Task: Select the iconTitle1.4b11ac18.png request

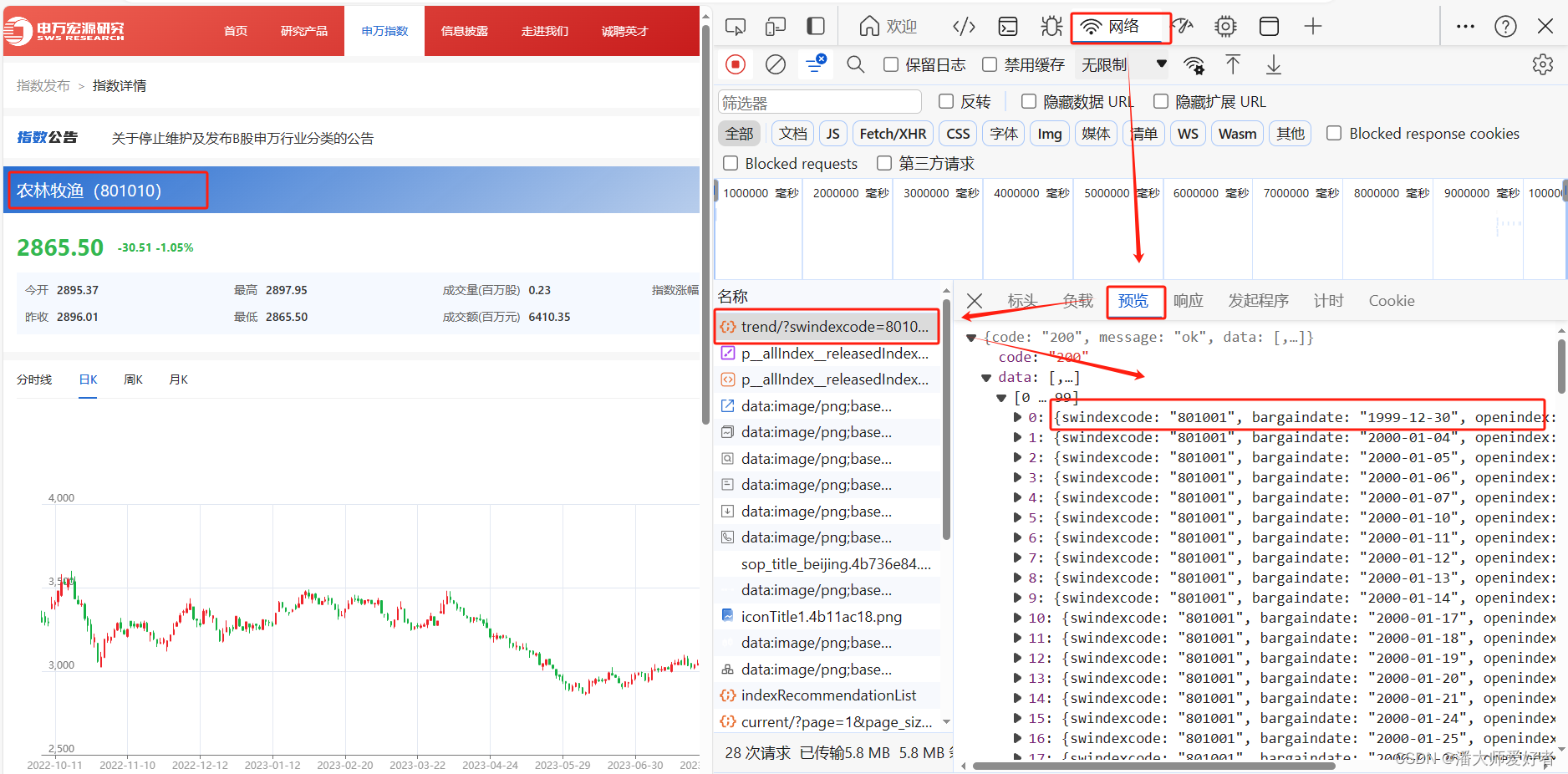Action: coord(827,617)
